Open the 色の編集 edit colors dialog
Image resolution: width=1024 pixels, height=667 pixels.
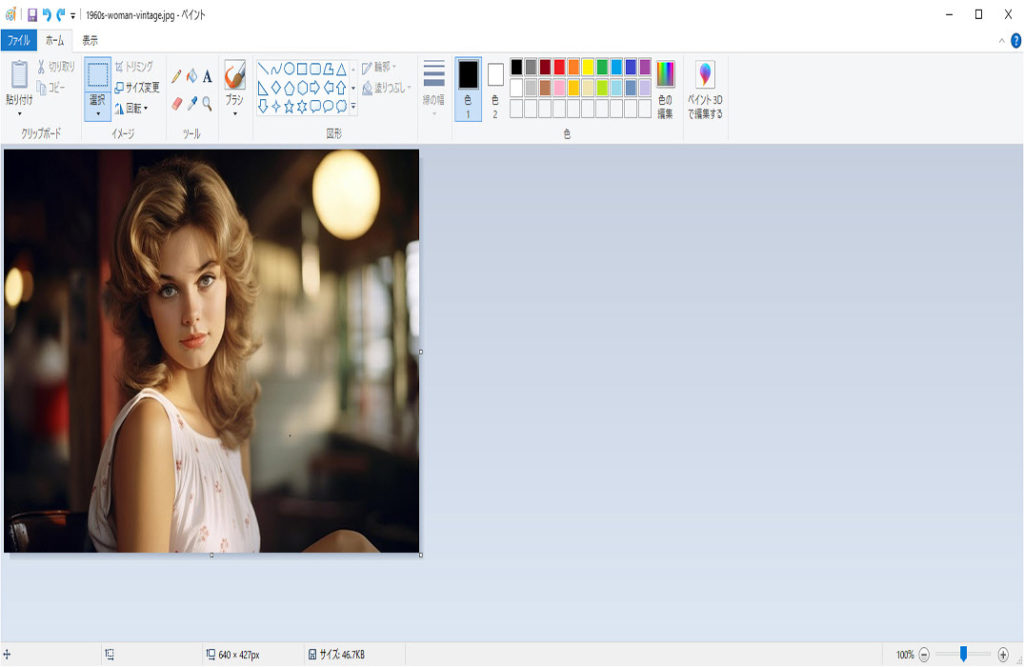665,90
